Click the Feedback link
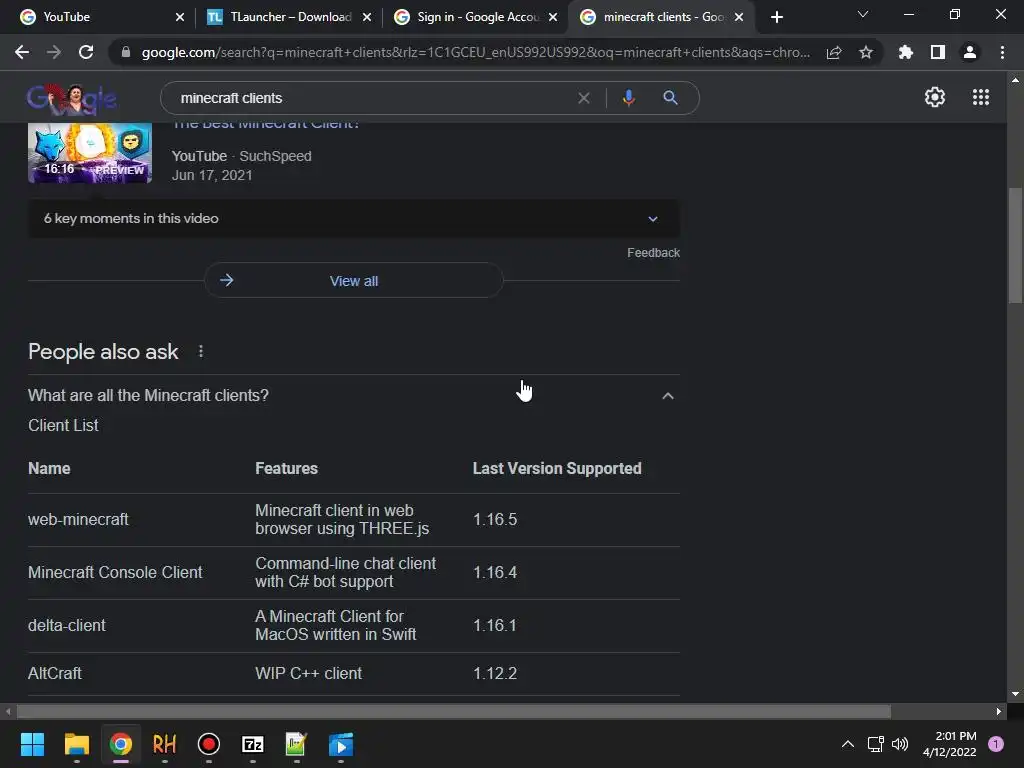1024x768 pixels. coord(653,253)
